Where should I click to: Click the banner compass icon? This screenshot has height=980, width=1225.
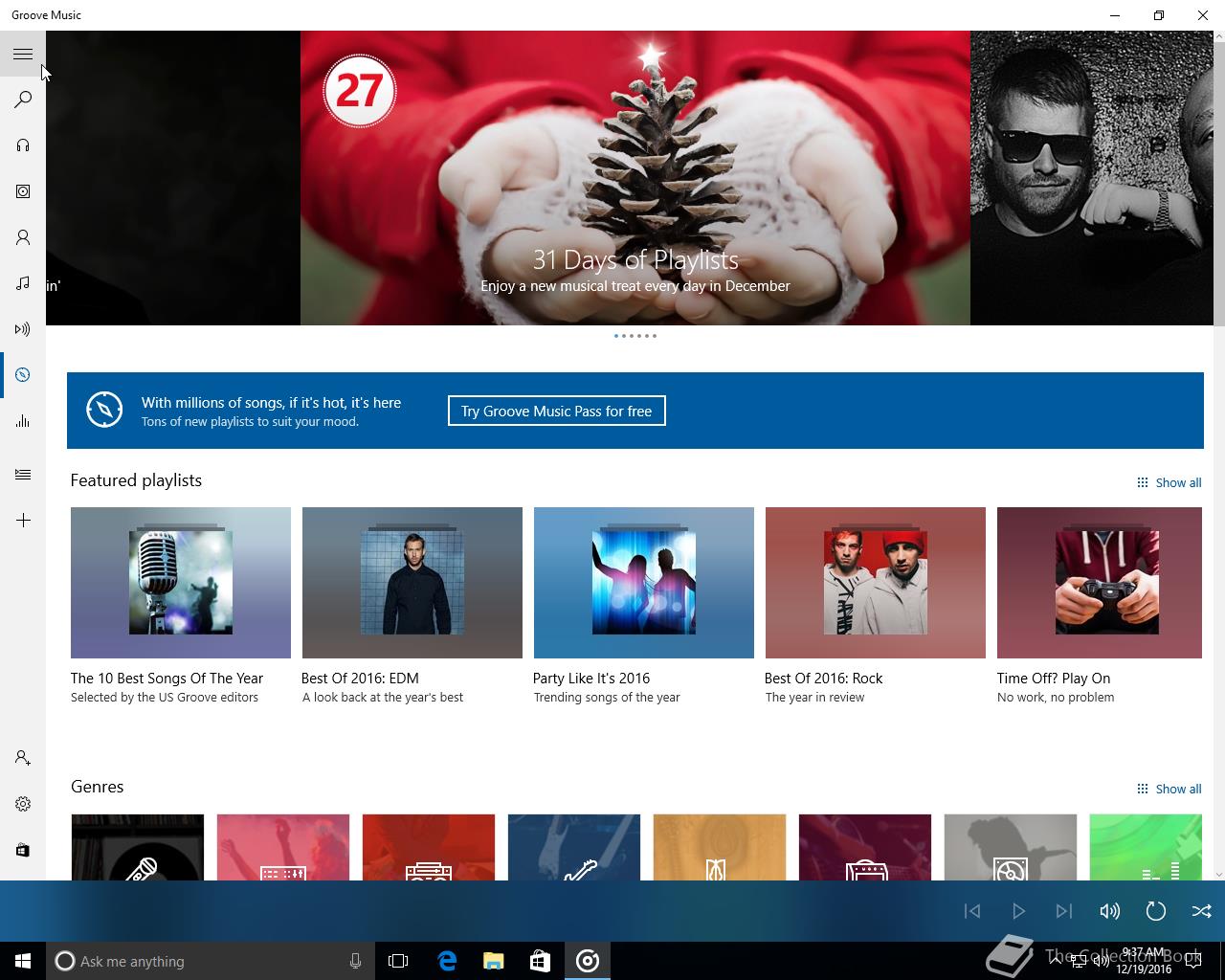point(104,410)
